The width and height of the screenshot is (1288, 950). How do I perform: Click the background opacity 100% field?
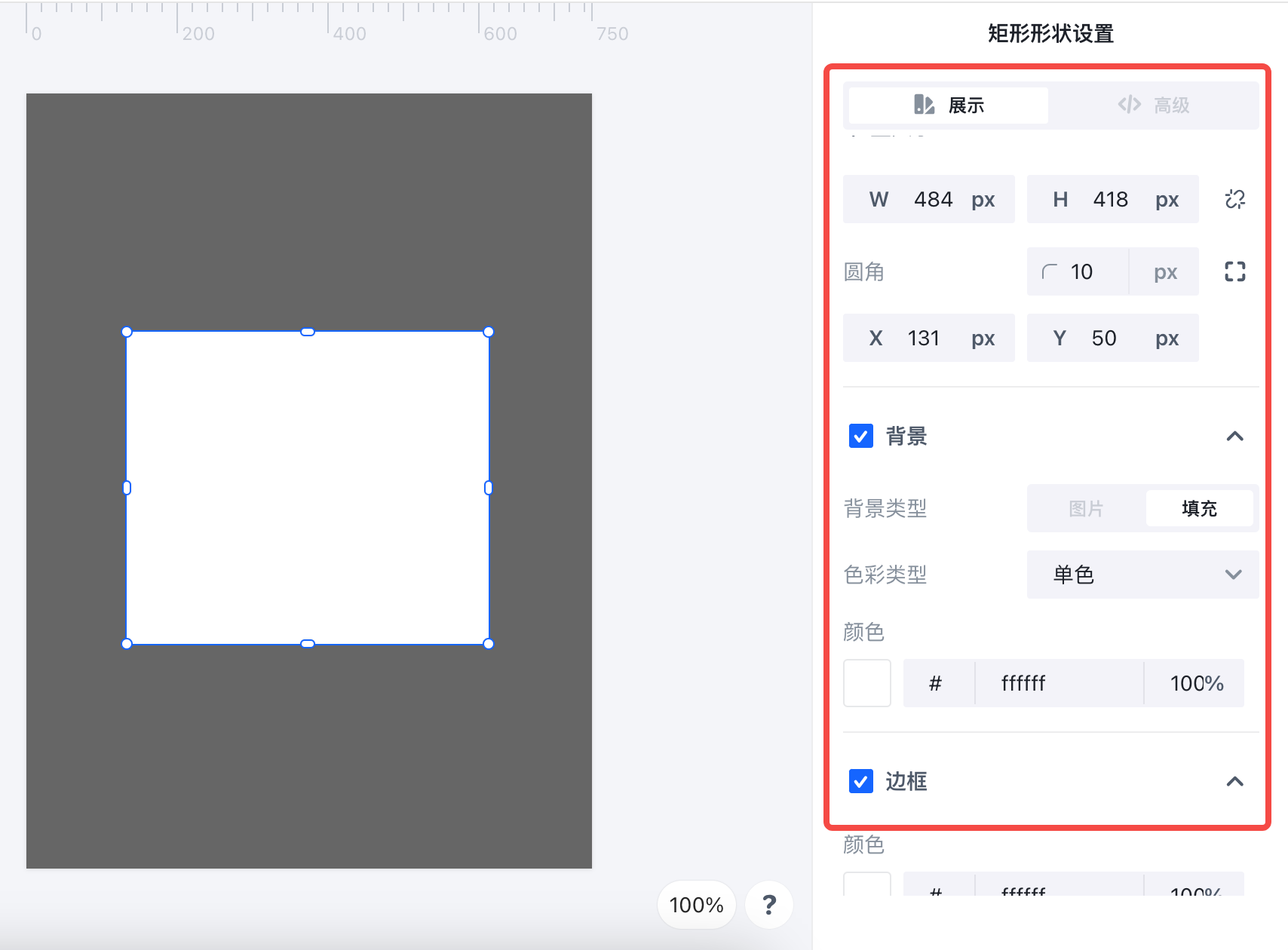(x=1196, y=683)
